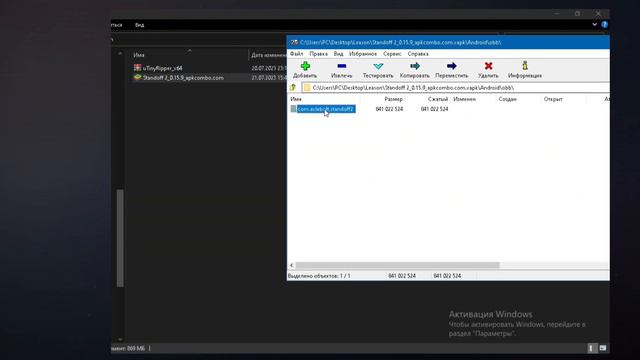Open the Вид tab in Explorer ribbon

140,25
